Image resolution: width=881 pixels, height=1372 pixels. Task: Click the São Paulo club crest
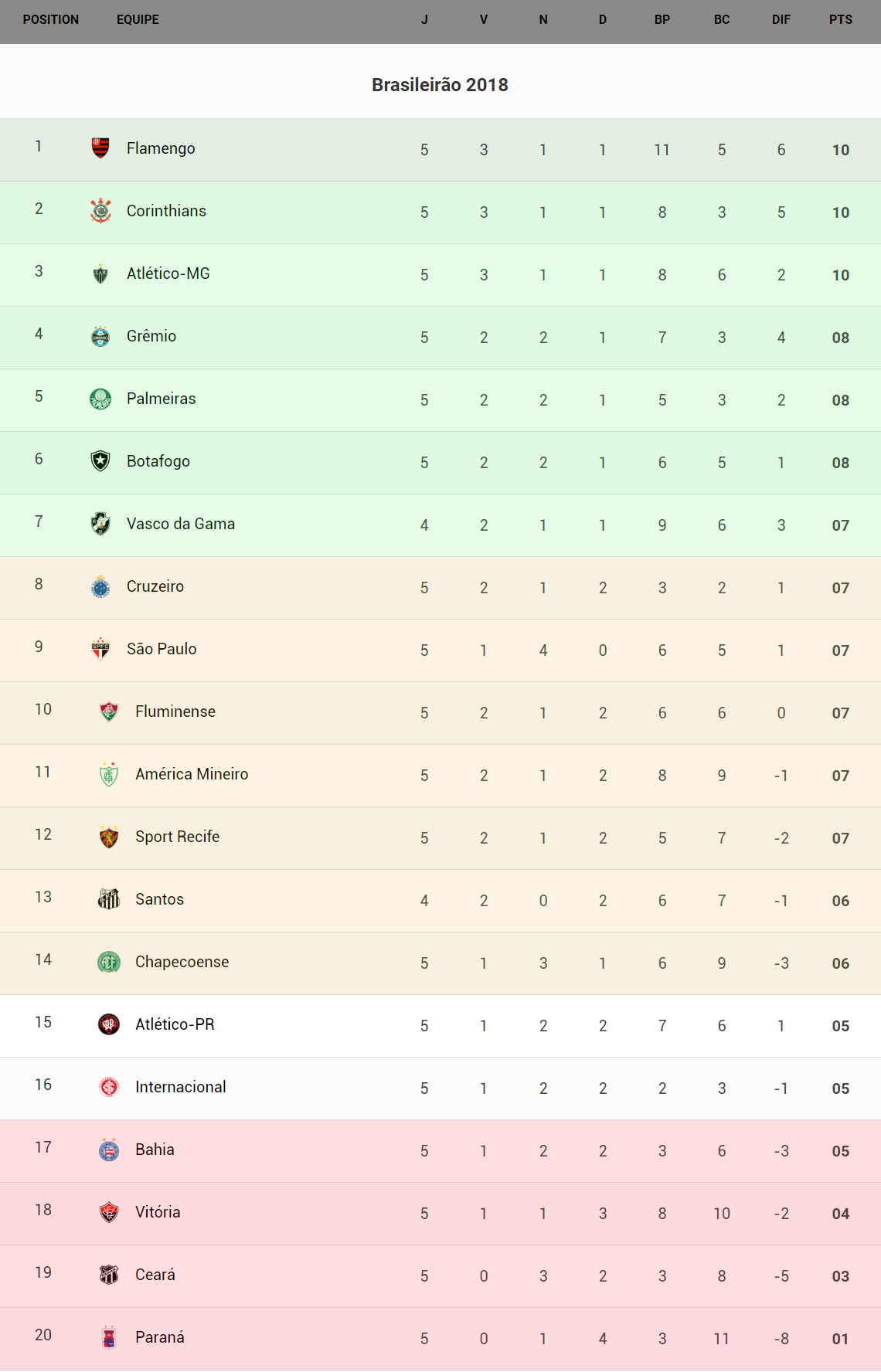pos(100,649)
